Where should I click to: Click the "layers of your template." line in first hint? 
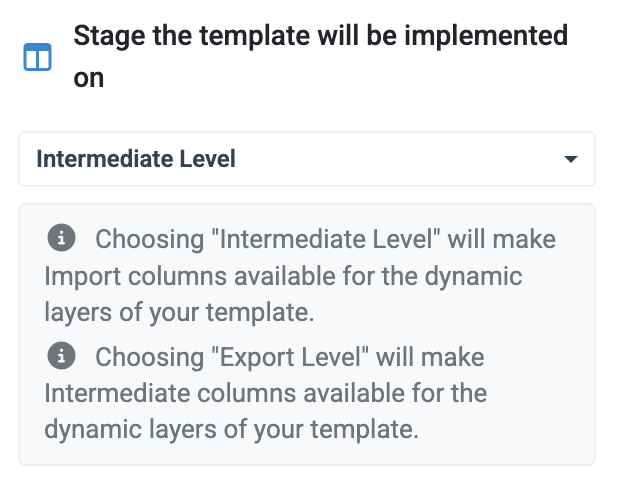click(x=179, y=313)
